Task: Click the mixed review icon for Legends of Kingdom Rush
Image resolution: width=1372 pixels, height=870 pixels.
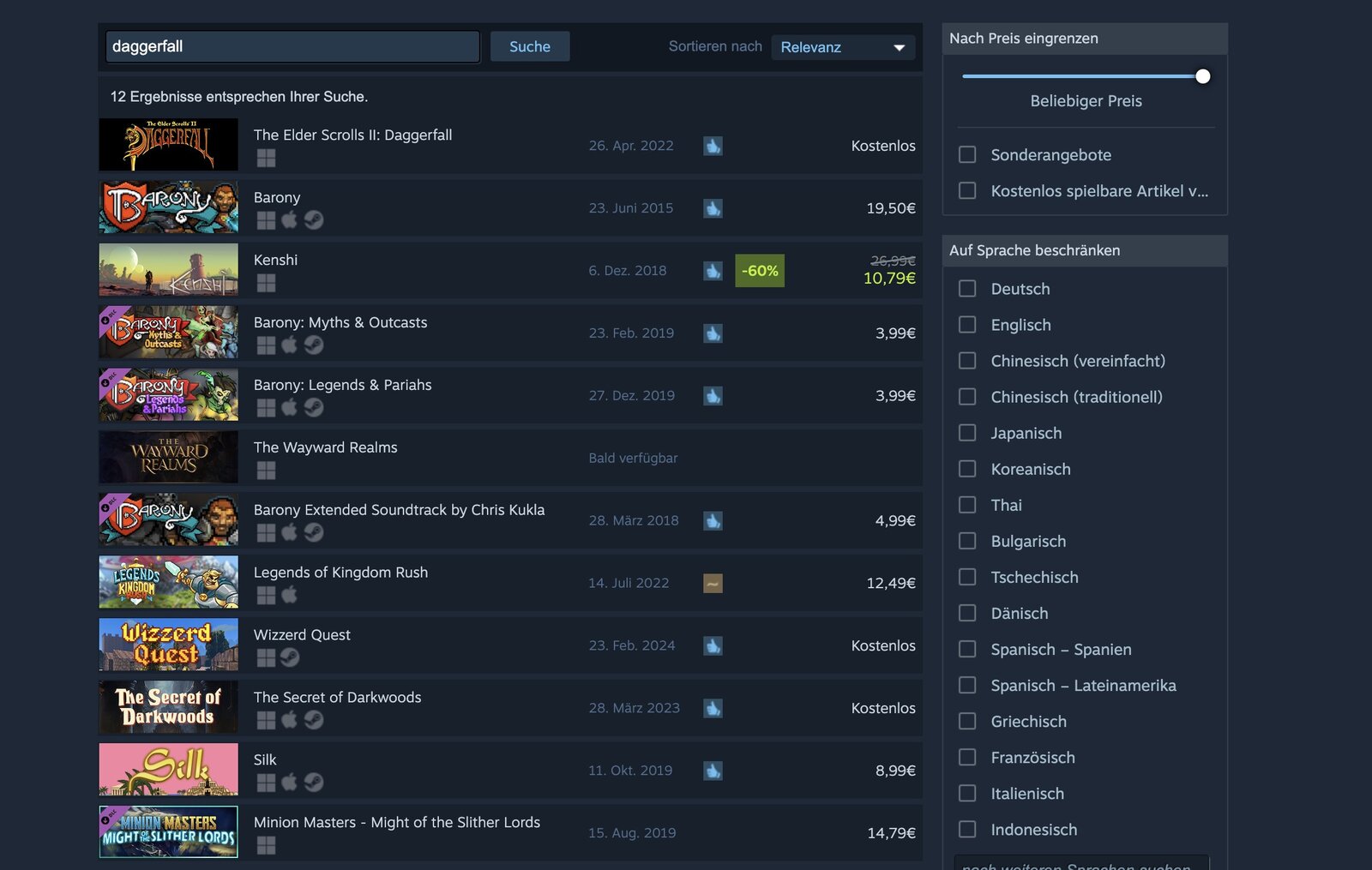Action: [x=713, y=584]
